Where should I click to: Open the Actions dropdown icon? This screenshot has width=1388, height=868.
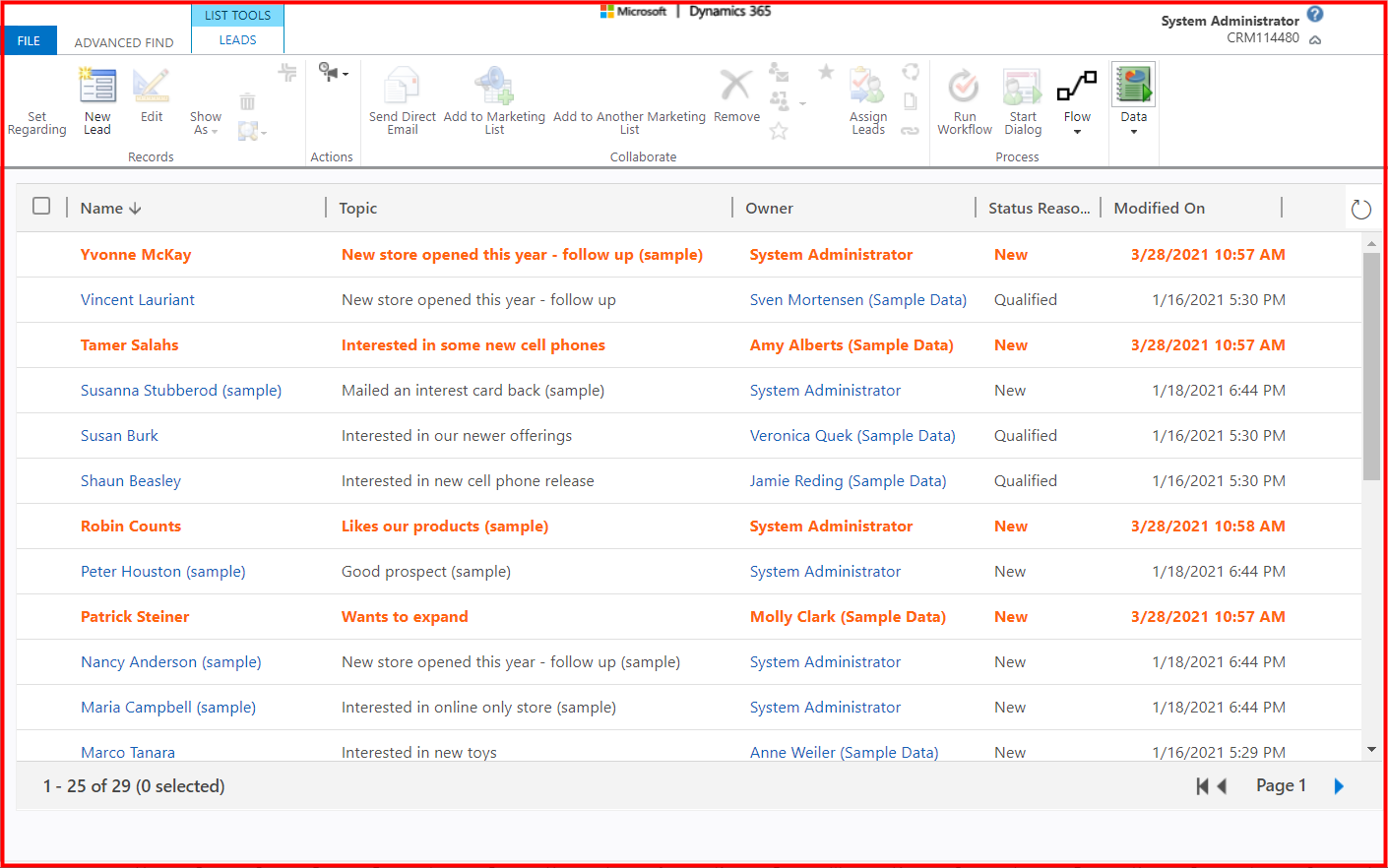coord(333,72)
